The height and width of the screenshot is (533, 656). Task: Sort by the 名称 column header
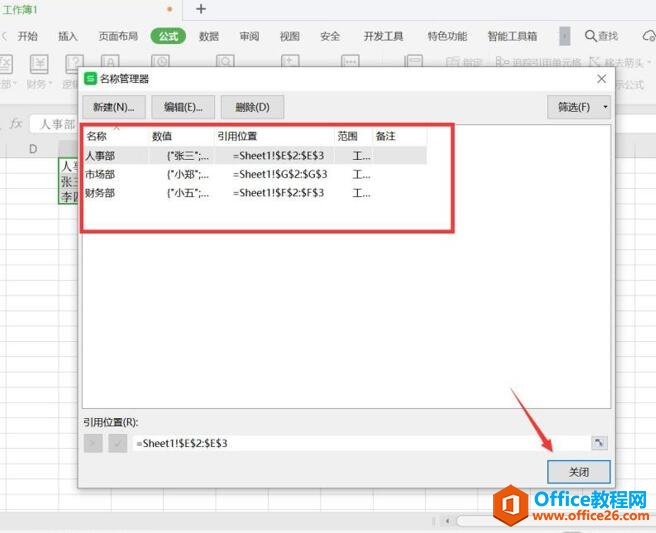(x=115, y=136)
